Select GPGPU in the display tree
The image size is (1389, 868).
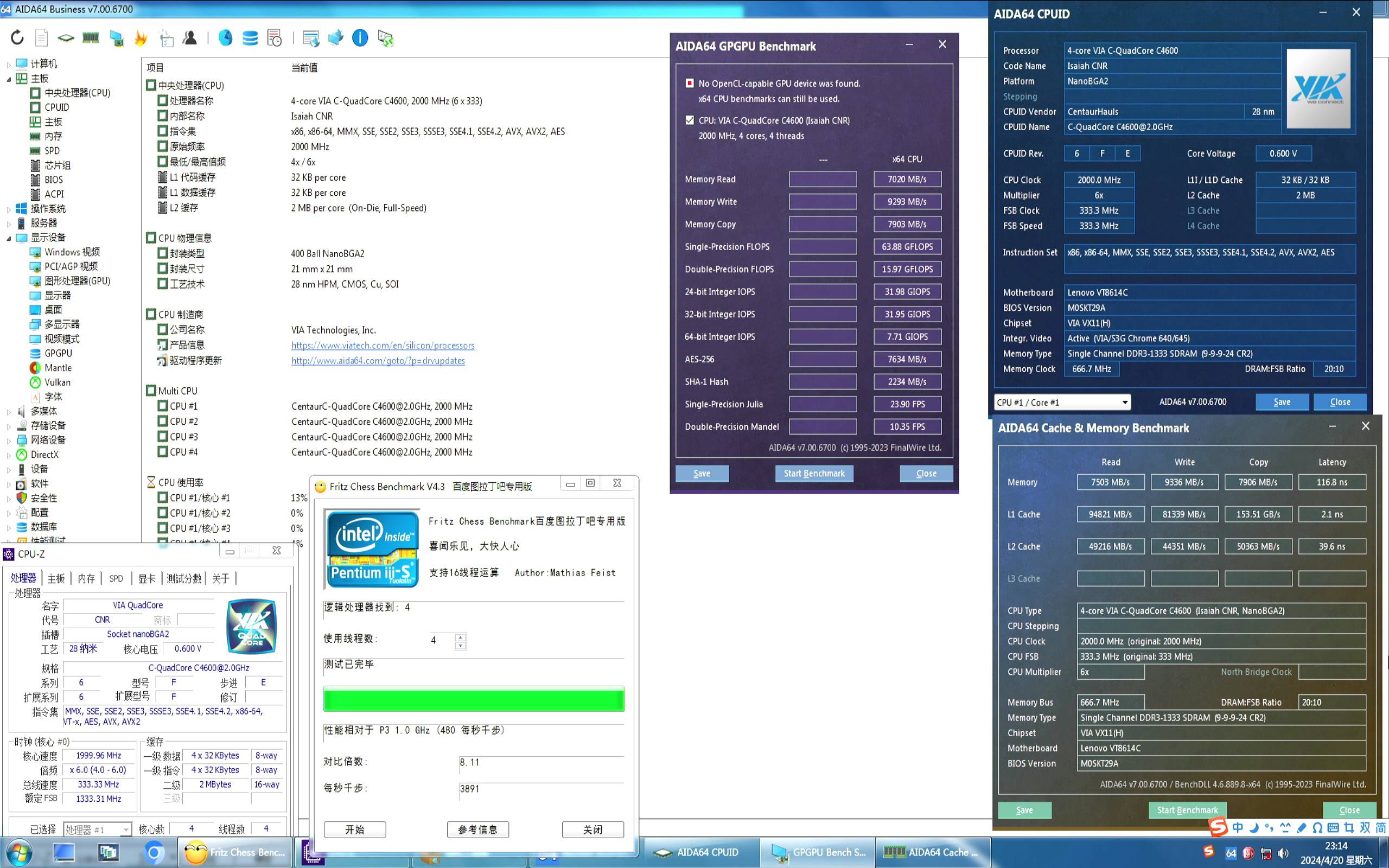coord(58,353)
